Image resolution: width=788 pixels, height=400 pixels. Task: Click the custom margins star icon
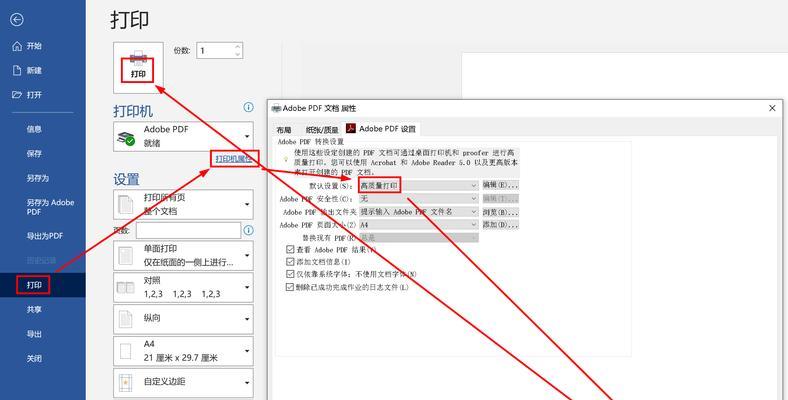coord(126,383)
